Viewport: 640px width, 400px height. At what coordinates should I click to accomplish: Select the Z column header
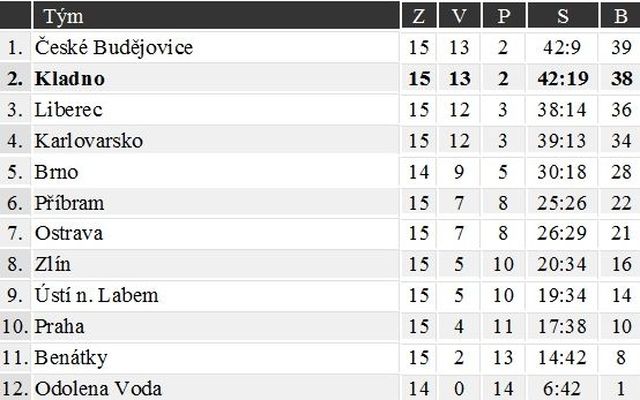click(x=419, y=16)
